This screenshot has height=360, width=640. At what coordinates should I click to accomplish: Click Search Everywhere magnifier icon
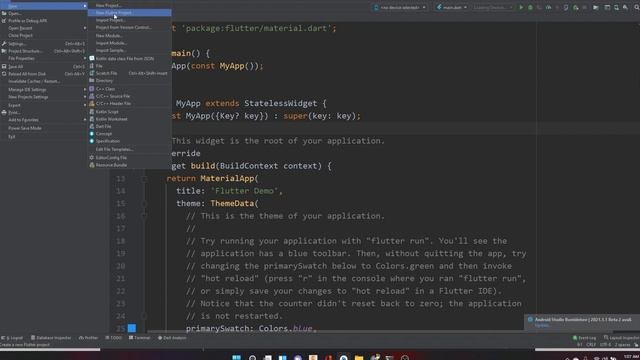636,7
